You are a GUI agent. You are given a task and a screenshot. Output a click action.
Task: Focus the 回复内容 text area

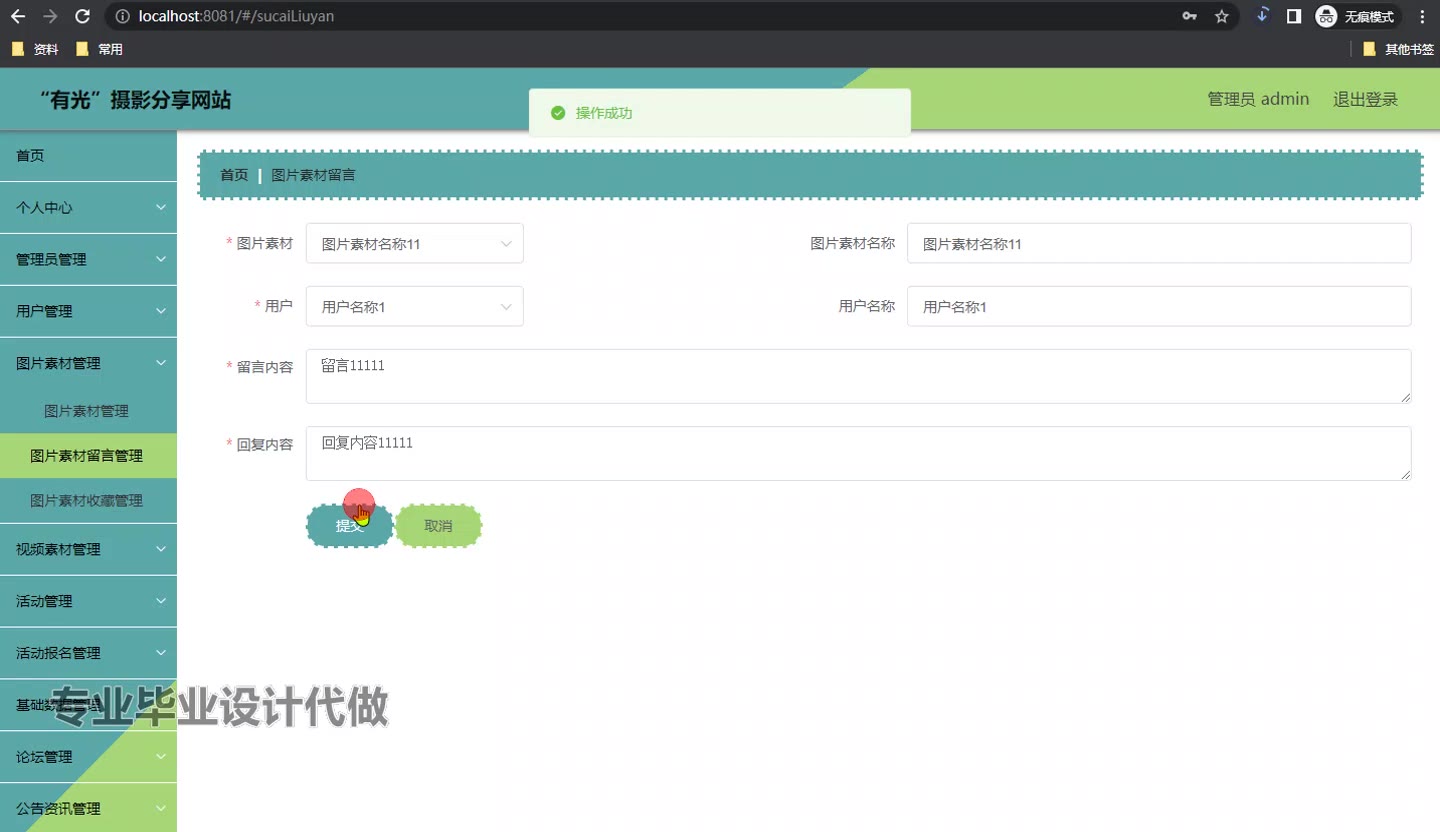(857, 454)
